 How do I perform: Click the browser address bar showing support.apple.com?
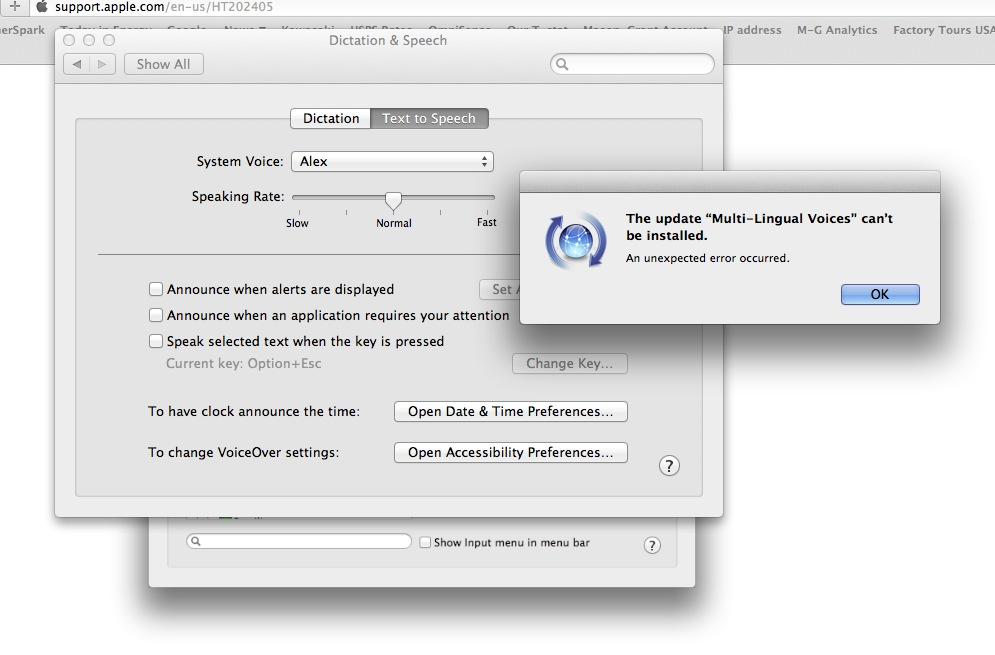(x=164, y=7)
